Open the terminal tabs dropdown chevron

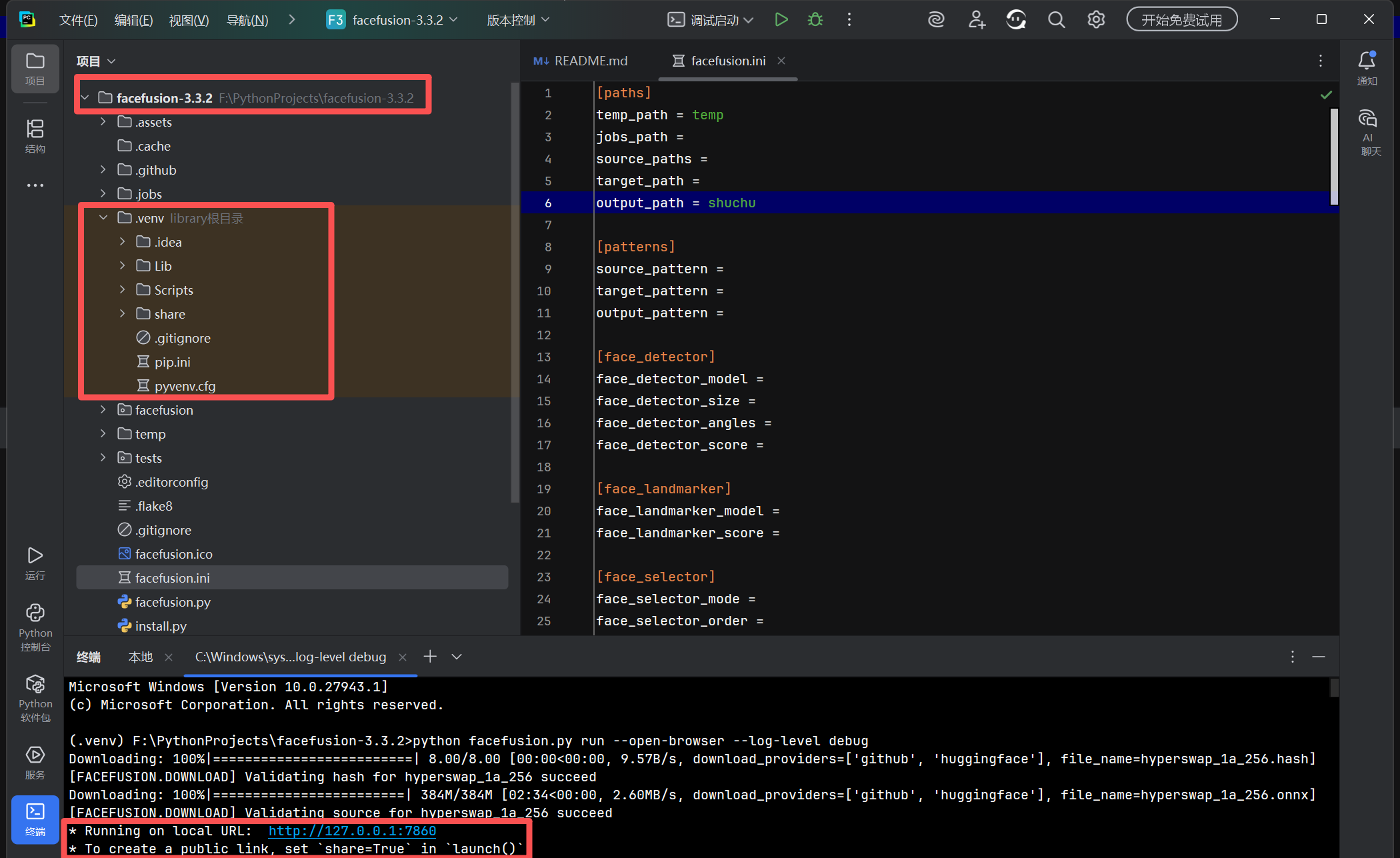point(457,657)
